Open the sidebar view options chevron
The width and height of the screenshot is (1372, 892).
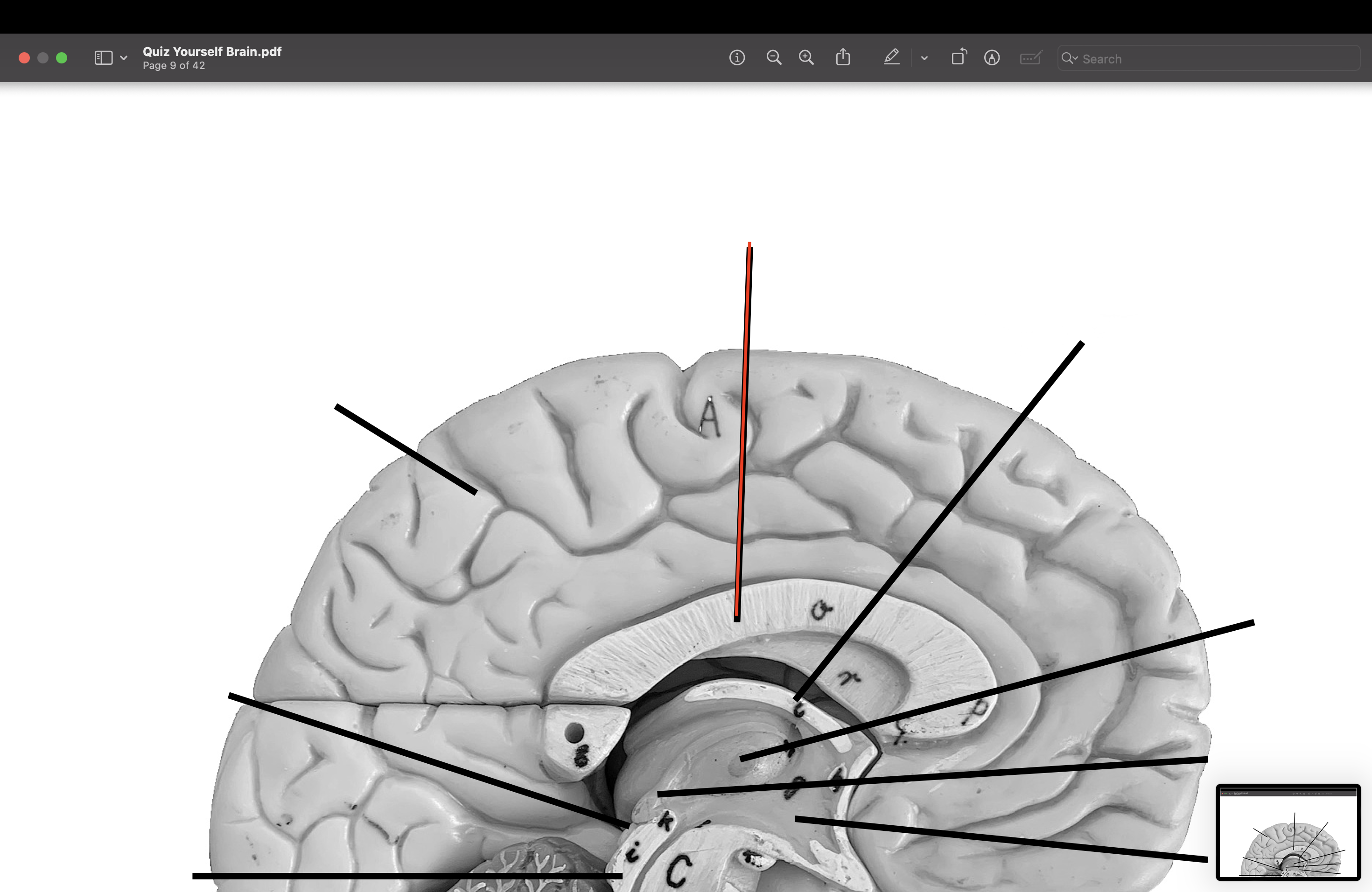123,58
